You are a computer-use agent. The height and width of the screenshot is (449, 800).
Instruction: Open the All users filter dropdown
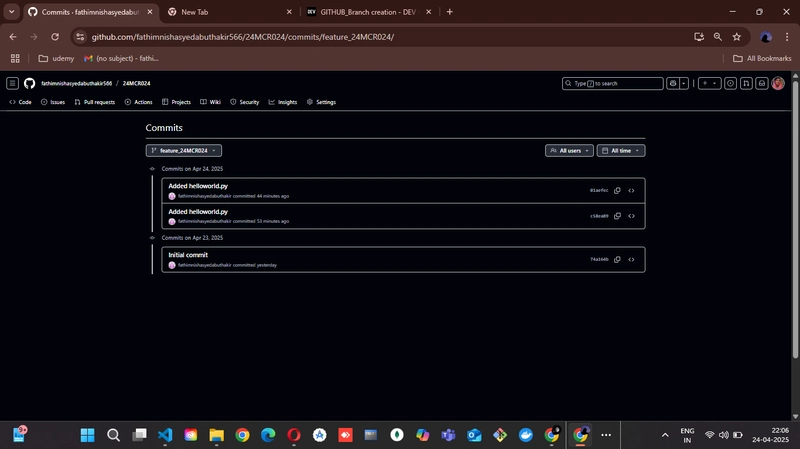click(x=569, y=151)
